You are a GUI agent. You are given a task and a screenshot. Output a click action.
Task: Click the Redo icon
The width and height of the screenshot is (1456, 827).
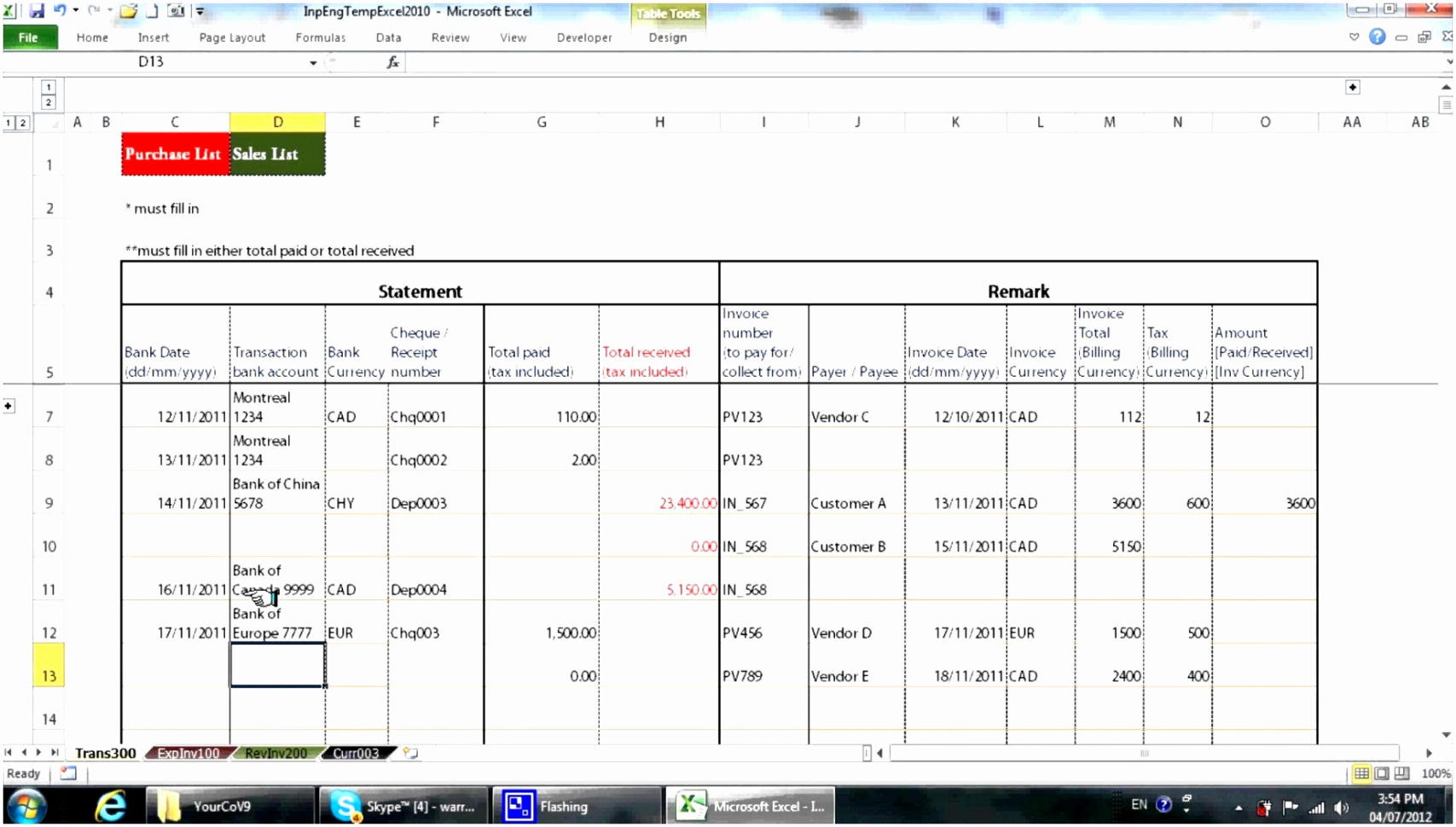[93, 9]
